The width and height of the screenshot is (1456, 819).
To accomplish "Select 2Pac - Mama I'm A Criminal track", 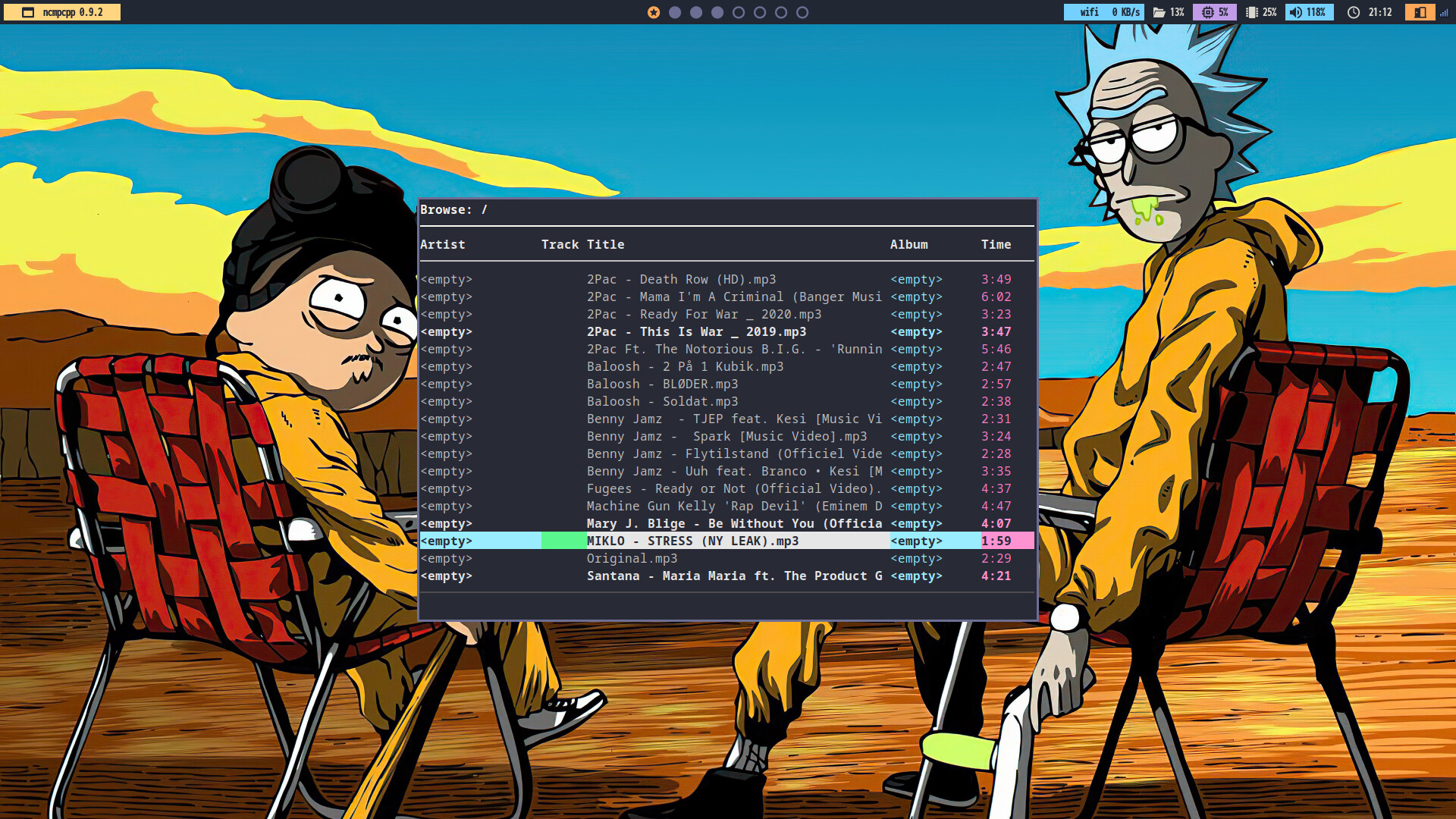I will pyautogui.click(x=727, y=297).
